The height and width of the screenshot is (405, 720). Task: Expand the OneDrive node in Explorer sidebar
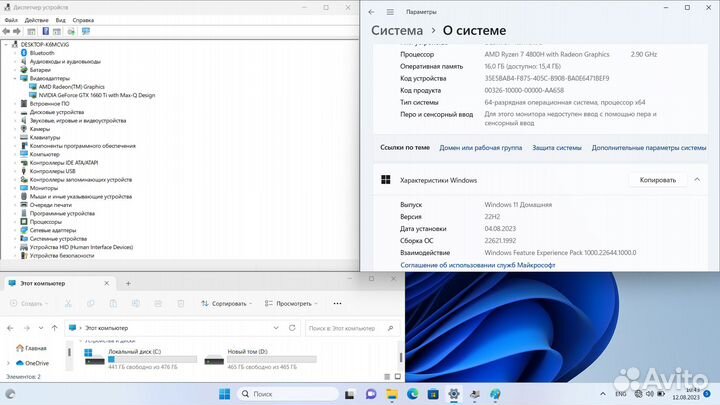point(8,363)
